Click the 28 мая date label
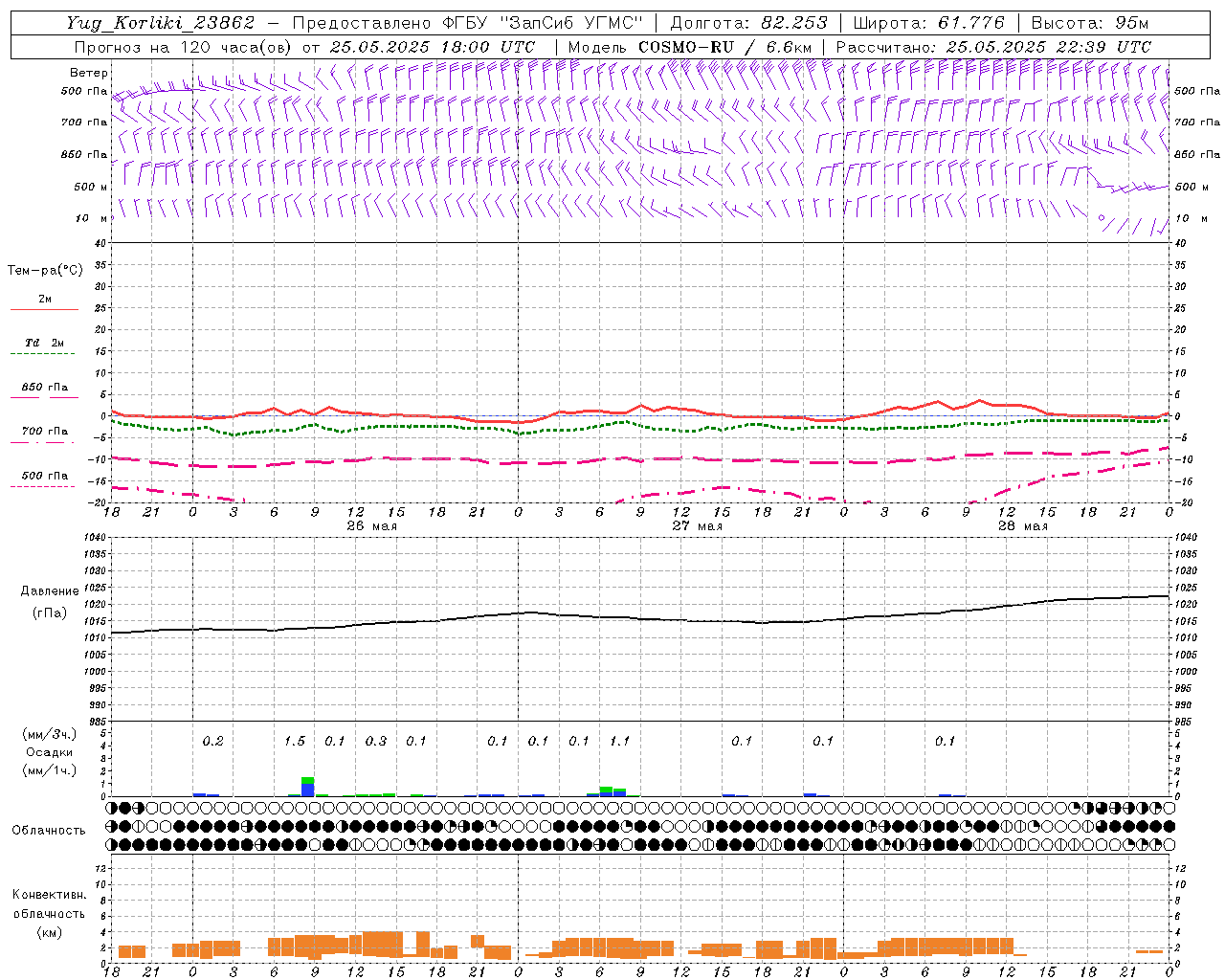1225x980 pixels. tap(1022, 526)
